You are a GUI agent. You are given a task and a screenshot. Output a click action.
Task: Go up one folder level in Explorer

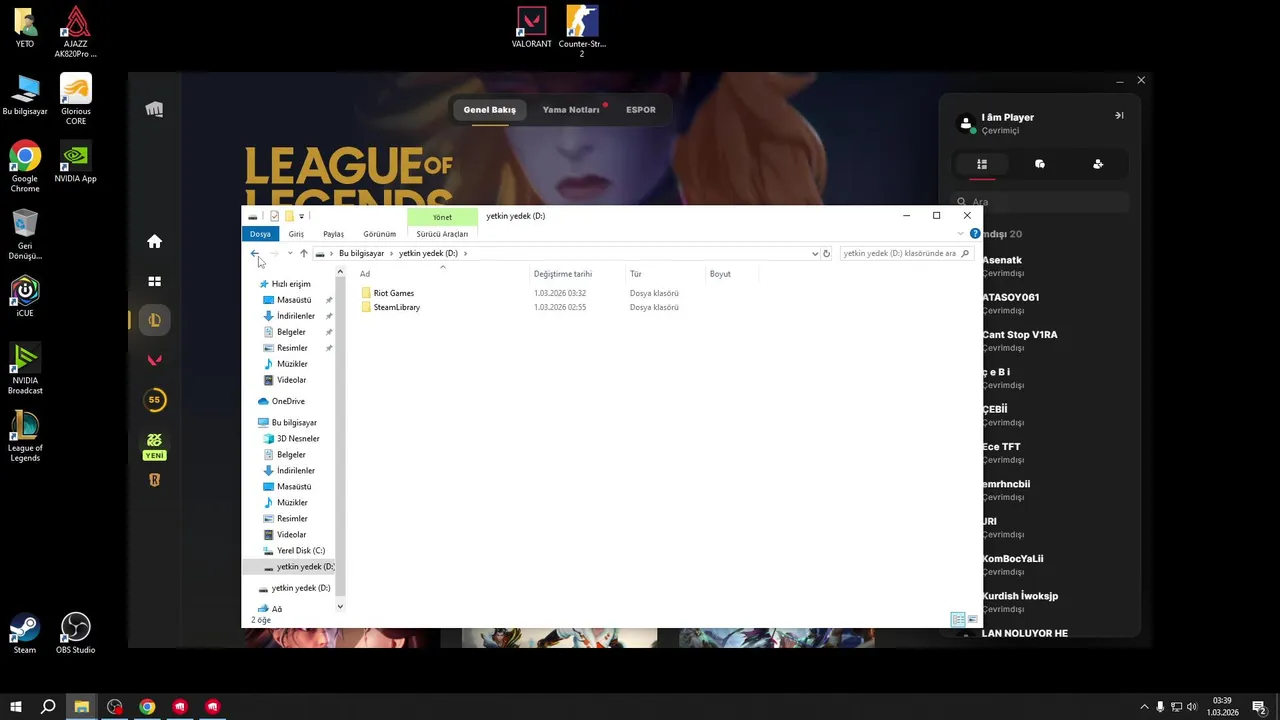click(304, 253)
